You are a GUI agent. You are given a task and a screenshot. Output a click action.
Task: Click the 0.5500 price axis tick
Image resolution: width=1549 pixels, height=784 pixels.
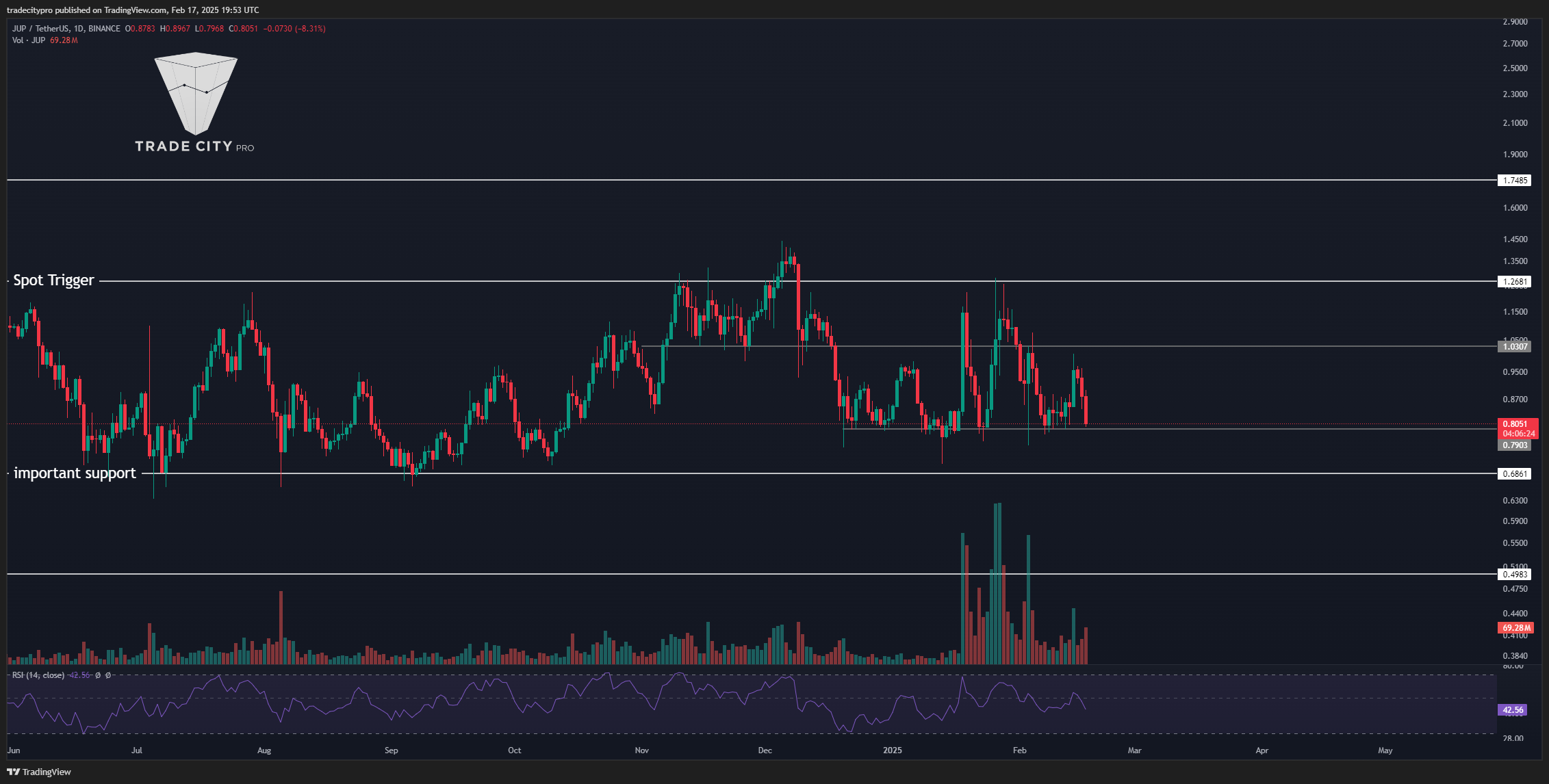pyautogui.click(x=1515, y=543)
